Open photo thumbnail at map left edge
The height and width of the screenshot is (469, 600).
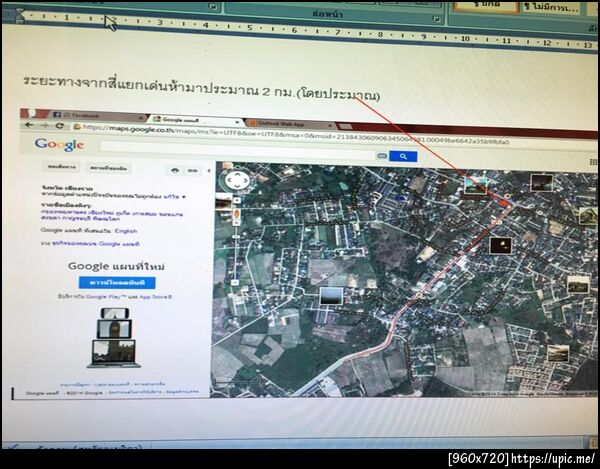(223, 202)
